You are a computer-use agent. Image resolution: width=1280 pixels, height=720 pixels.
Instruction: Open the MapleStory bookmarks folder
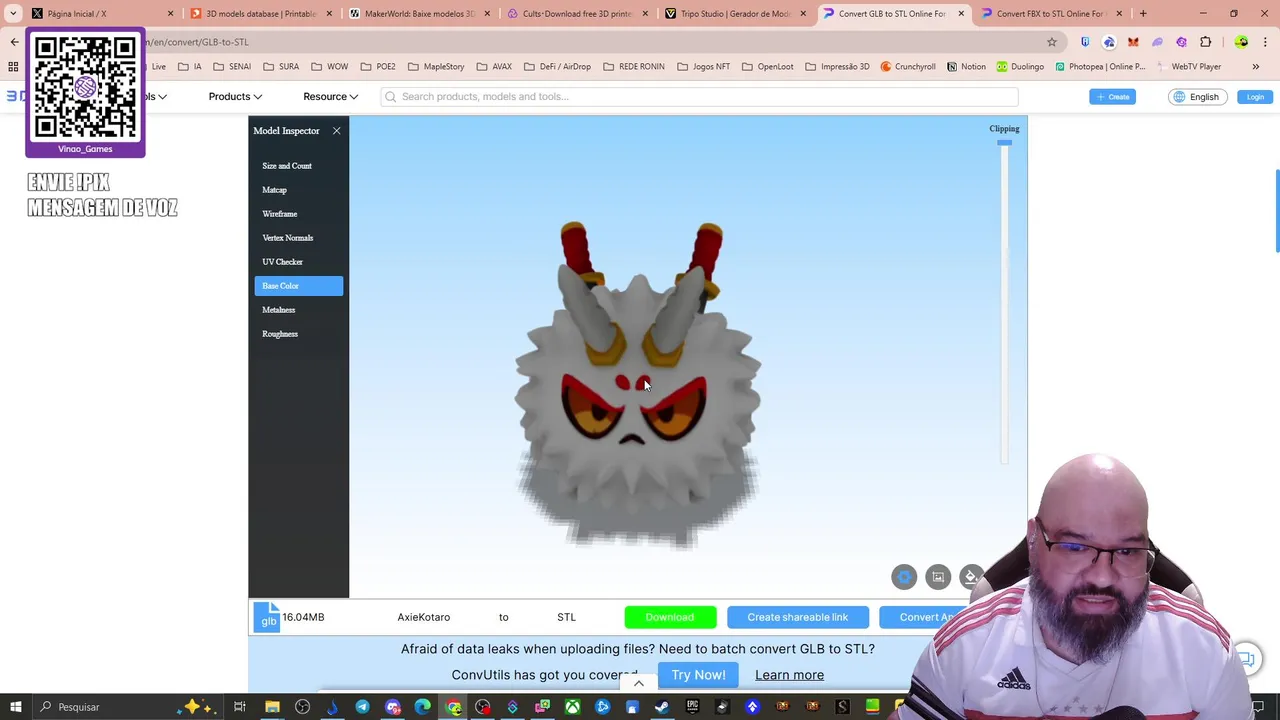[436, 67]
